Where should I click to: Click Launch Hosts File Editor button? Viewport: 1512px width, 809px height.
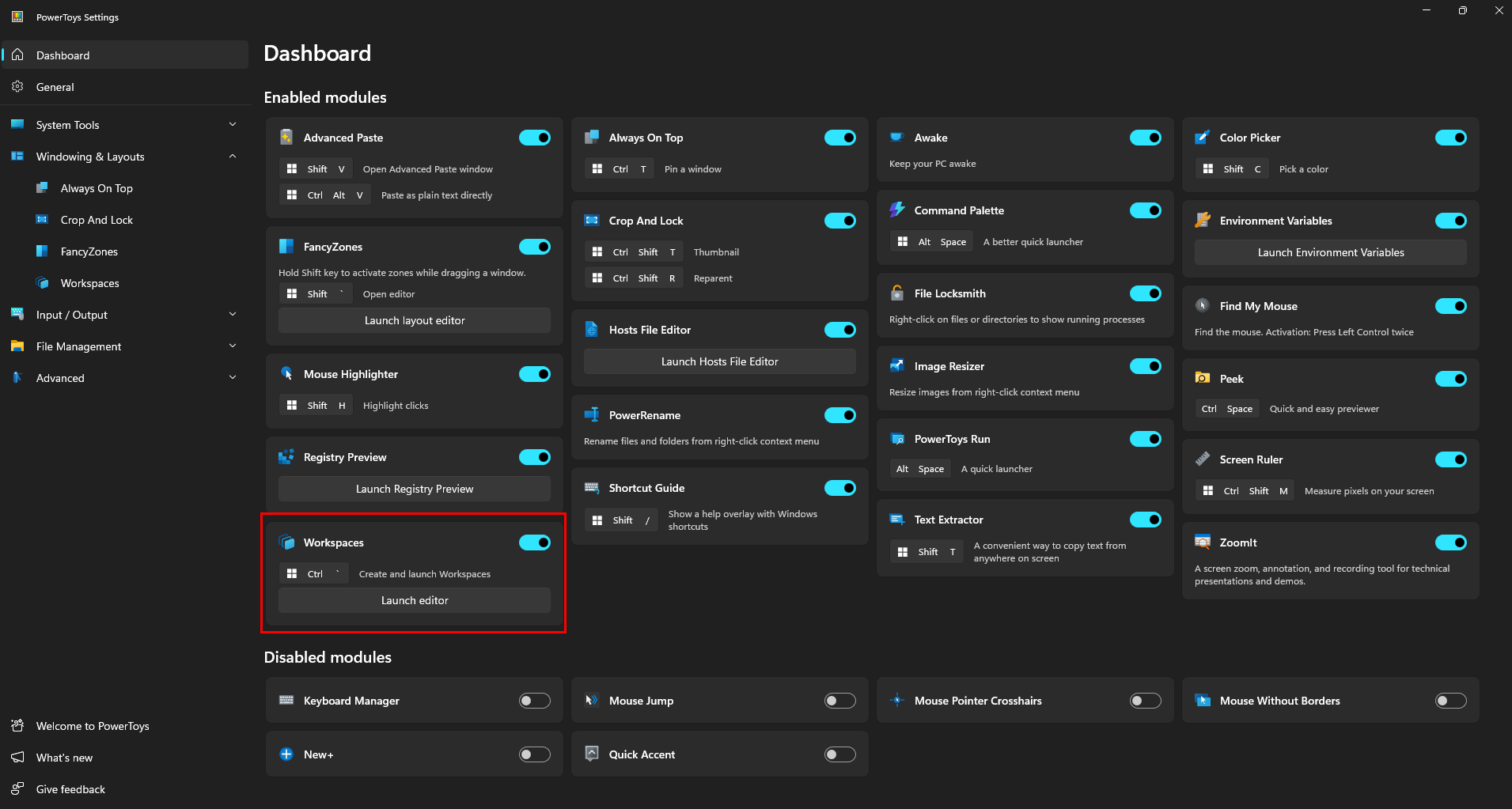(x=720, y=361)
